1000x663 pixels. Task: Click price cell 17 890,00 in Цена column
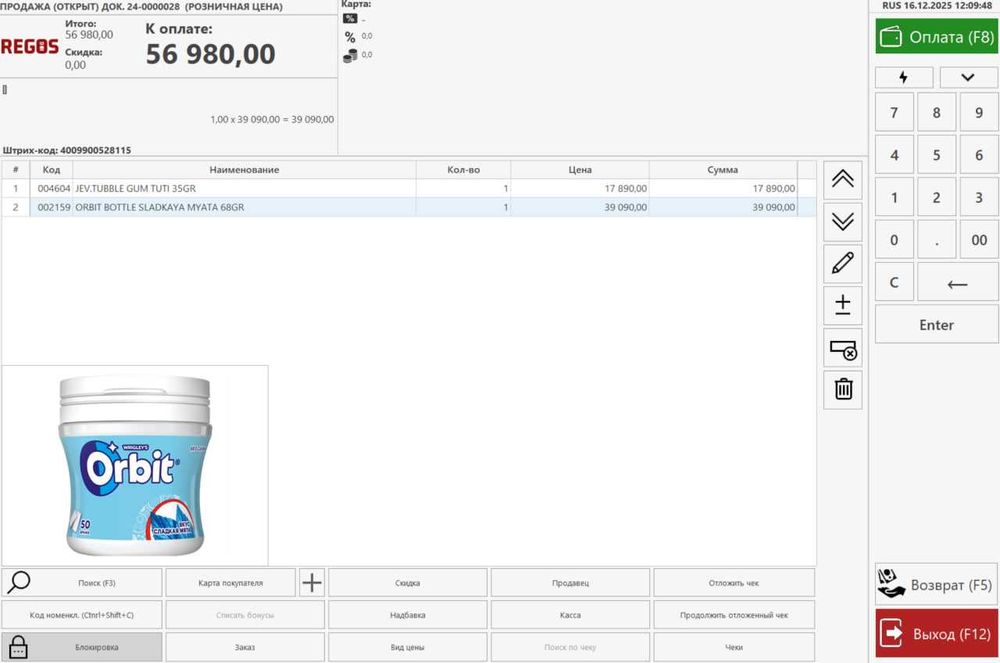[580, 189]
